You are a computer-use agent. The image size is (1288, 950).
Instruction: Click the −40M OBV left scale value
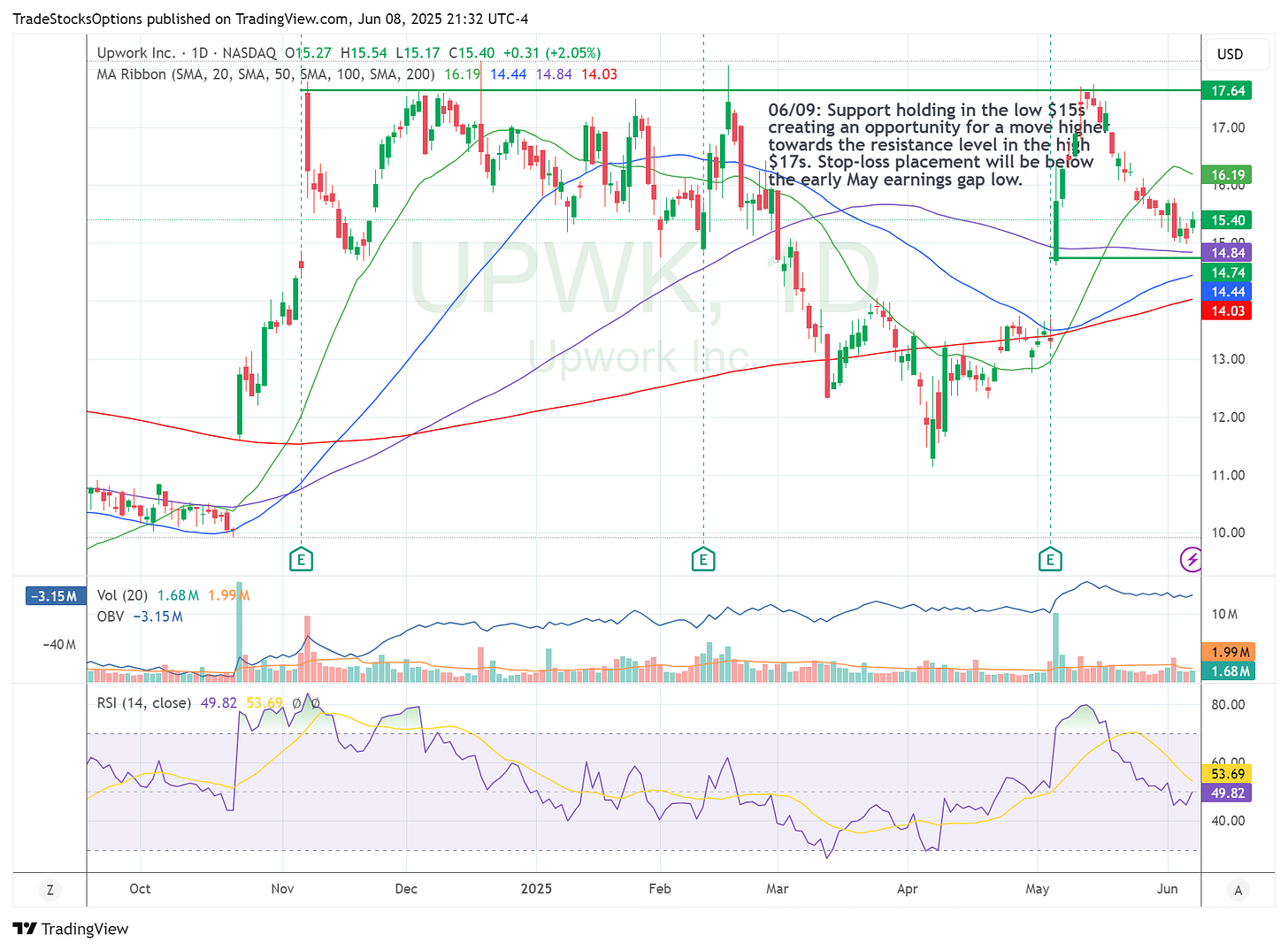pos(59,645)
